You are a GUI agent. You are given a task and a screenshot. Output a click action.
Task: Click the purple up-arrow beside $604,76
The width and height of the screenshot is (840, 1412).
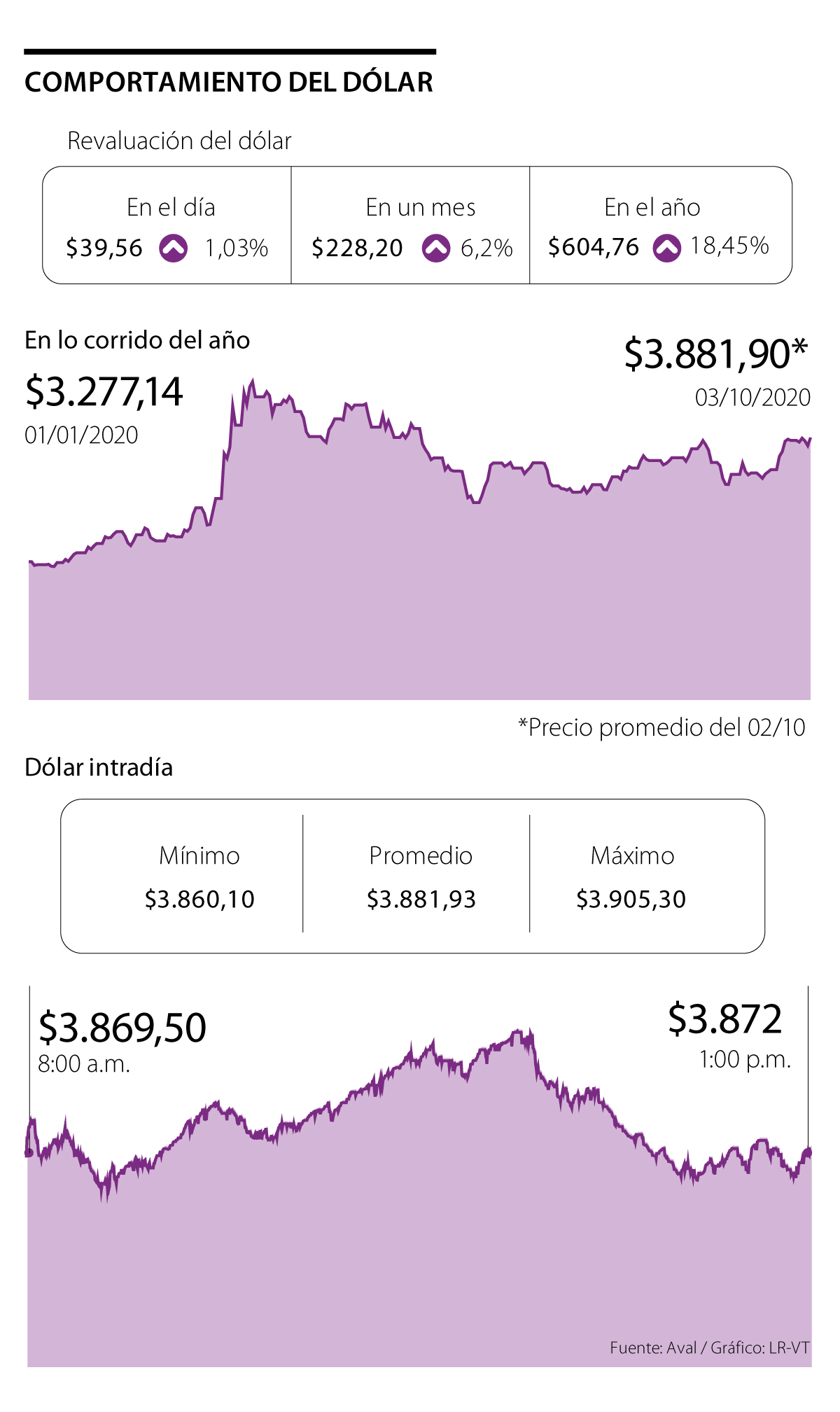coord(666,248)
